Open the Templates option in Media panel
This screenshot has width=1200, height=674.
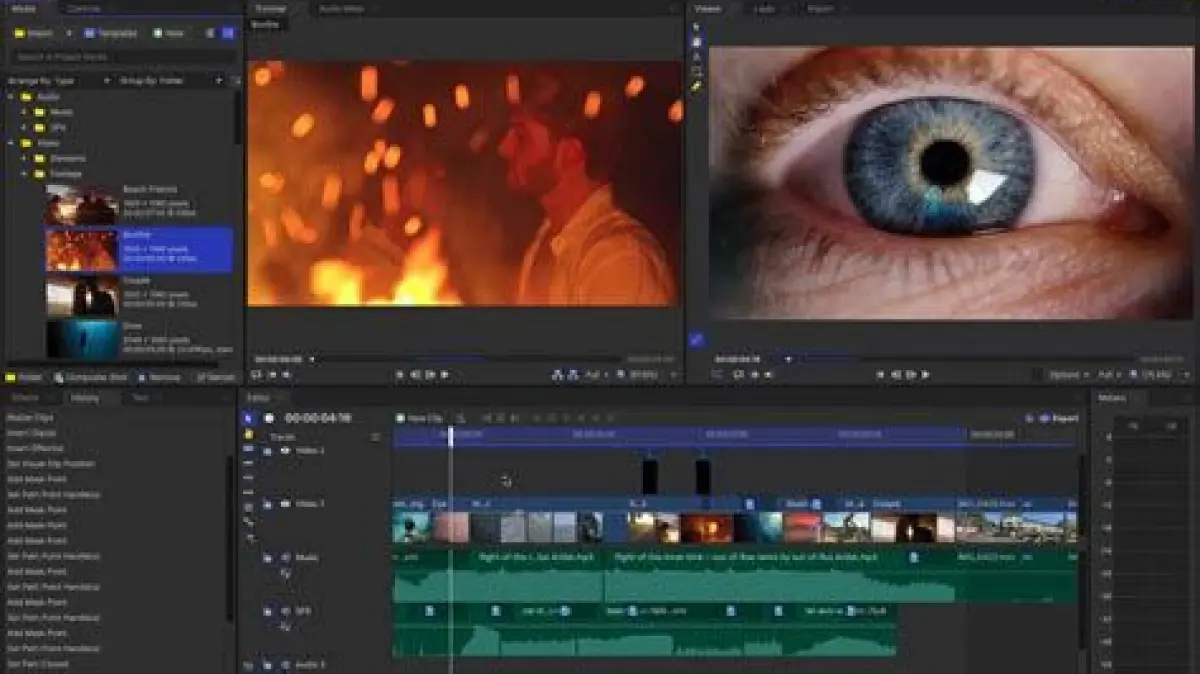pyautogui.click(x=110, y=33)
